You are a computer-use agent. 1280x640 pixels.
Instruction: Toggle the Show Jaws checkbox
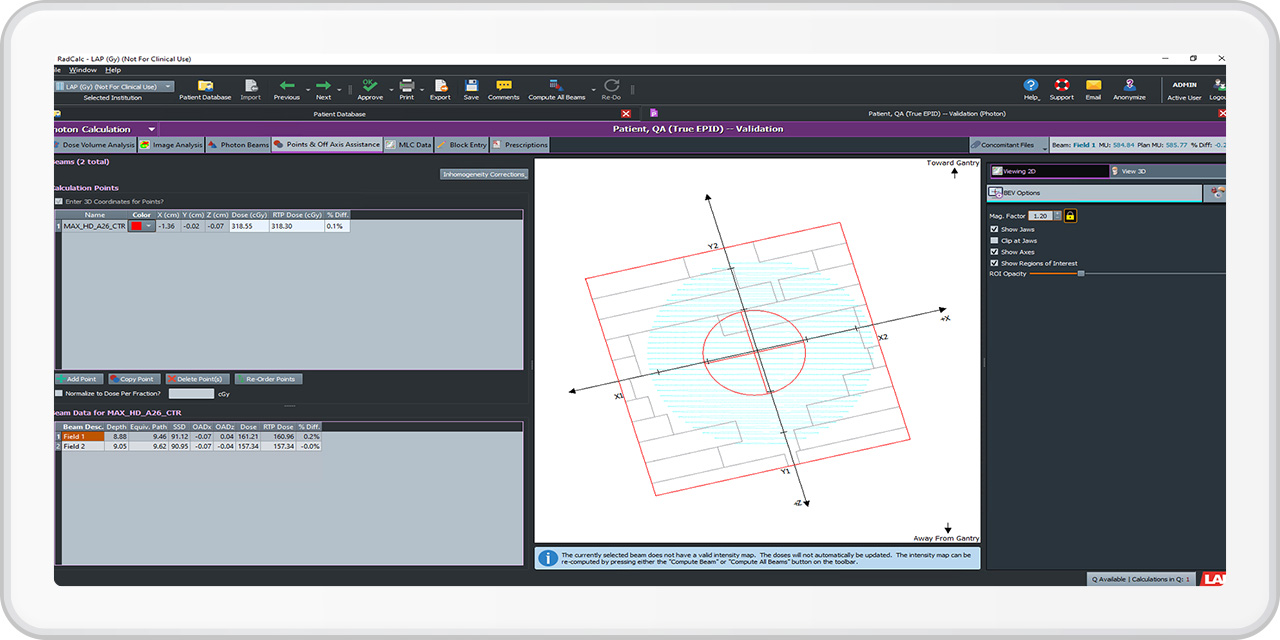(x=994, y=229)
